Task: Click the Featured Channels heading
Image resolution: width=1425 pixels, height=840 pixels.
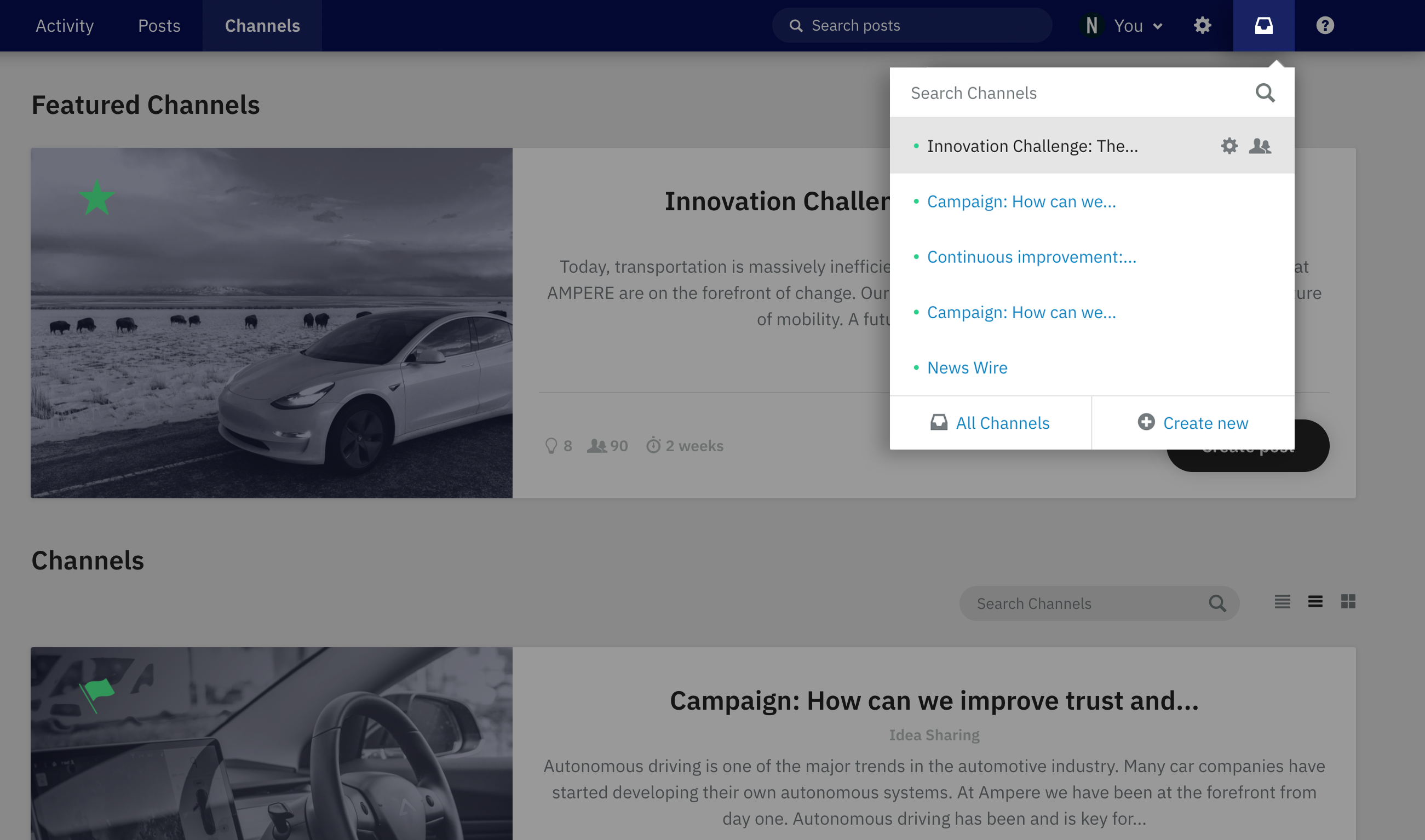Action: (x=146, y=105)
